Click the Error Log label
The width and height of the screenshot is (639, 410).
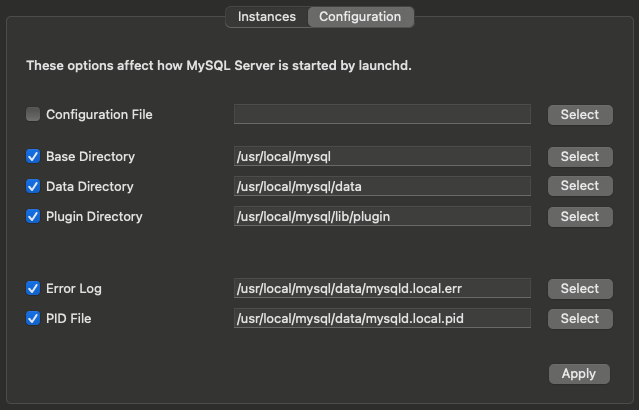[74, 289]
